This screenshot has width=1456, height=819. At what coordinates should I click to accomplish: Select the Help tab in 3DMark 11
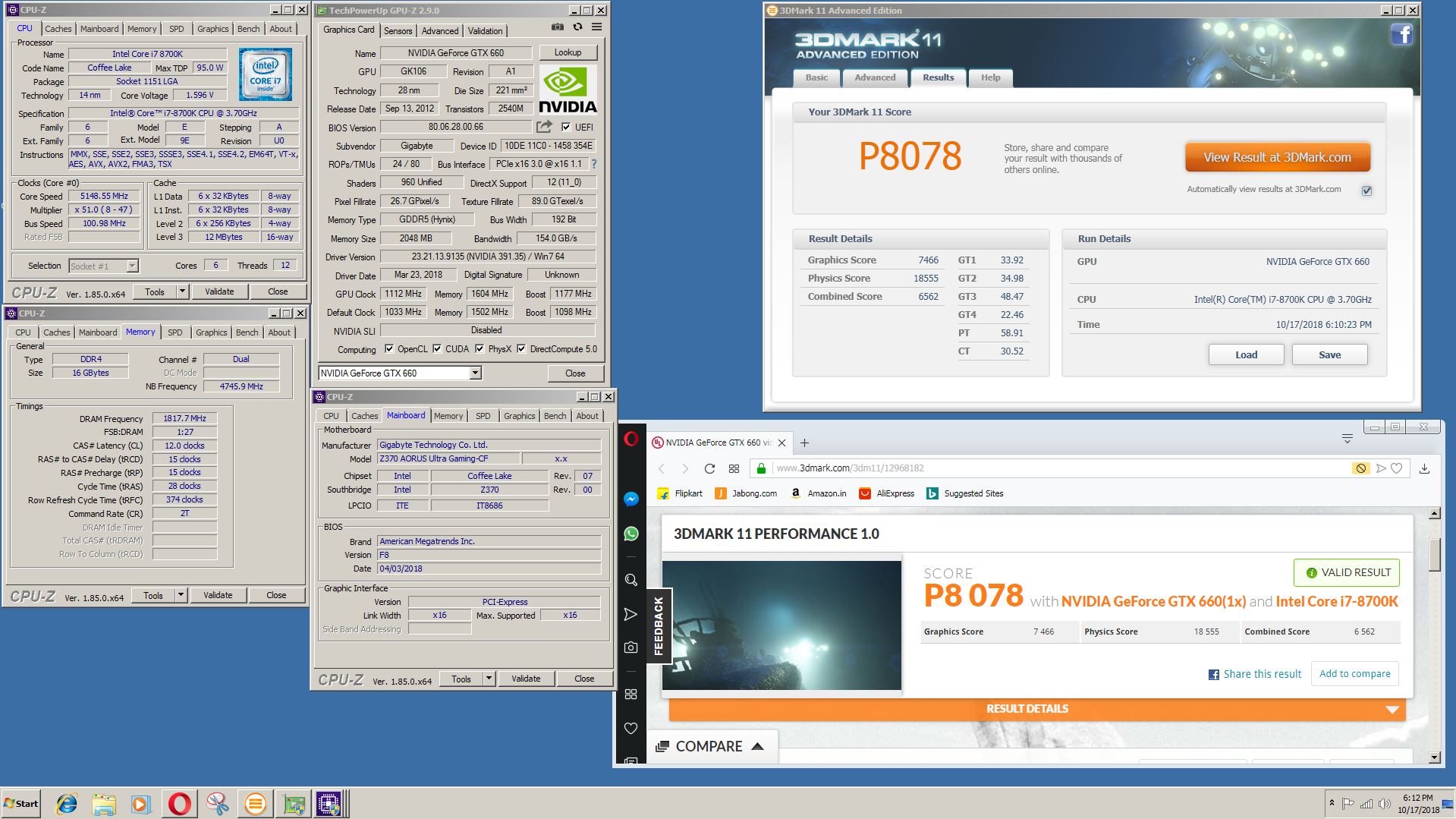tap(990, 77)
